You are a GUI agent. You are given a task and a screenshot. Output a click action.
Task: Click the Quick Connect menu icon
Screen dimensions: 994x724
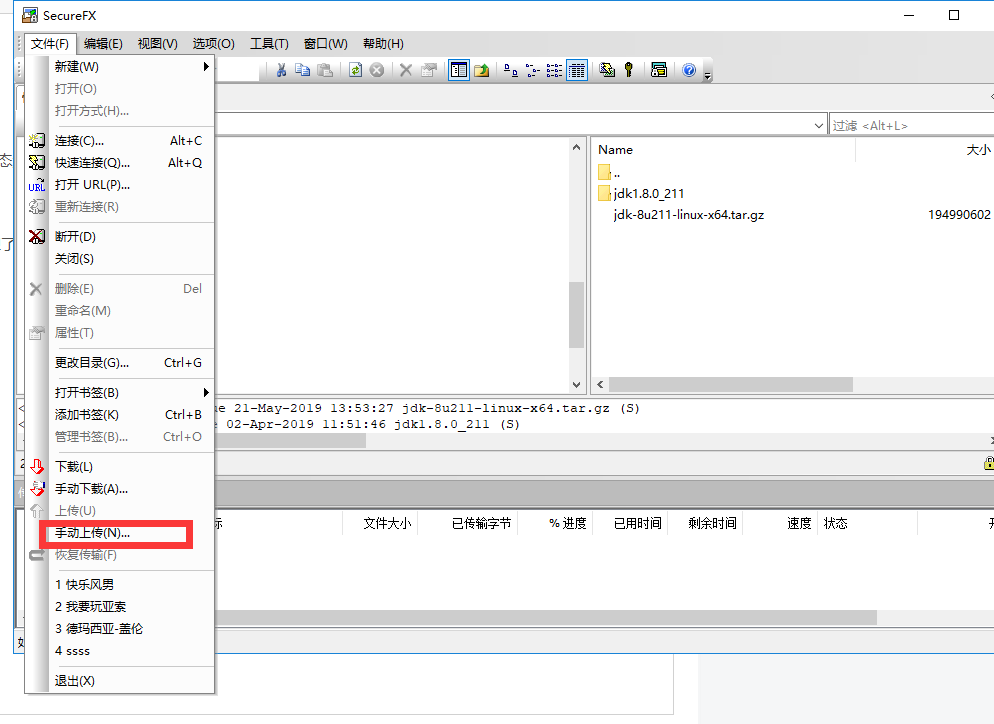pos(37,163)
